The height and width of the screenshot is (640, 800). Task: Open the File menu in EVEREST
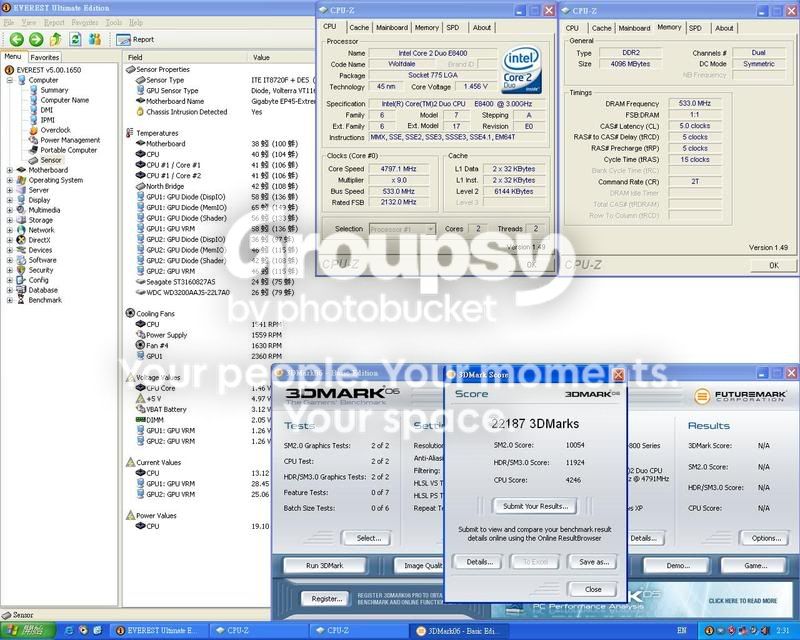[9, 22]
